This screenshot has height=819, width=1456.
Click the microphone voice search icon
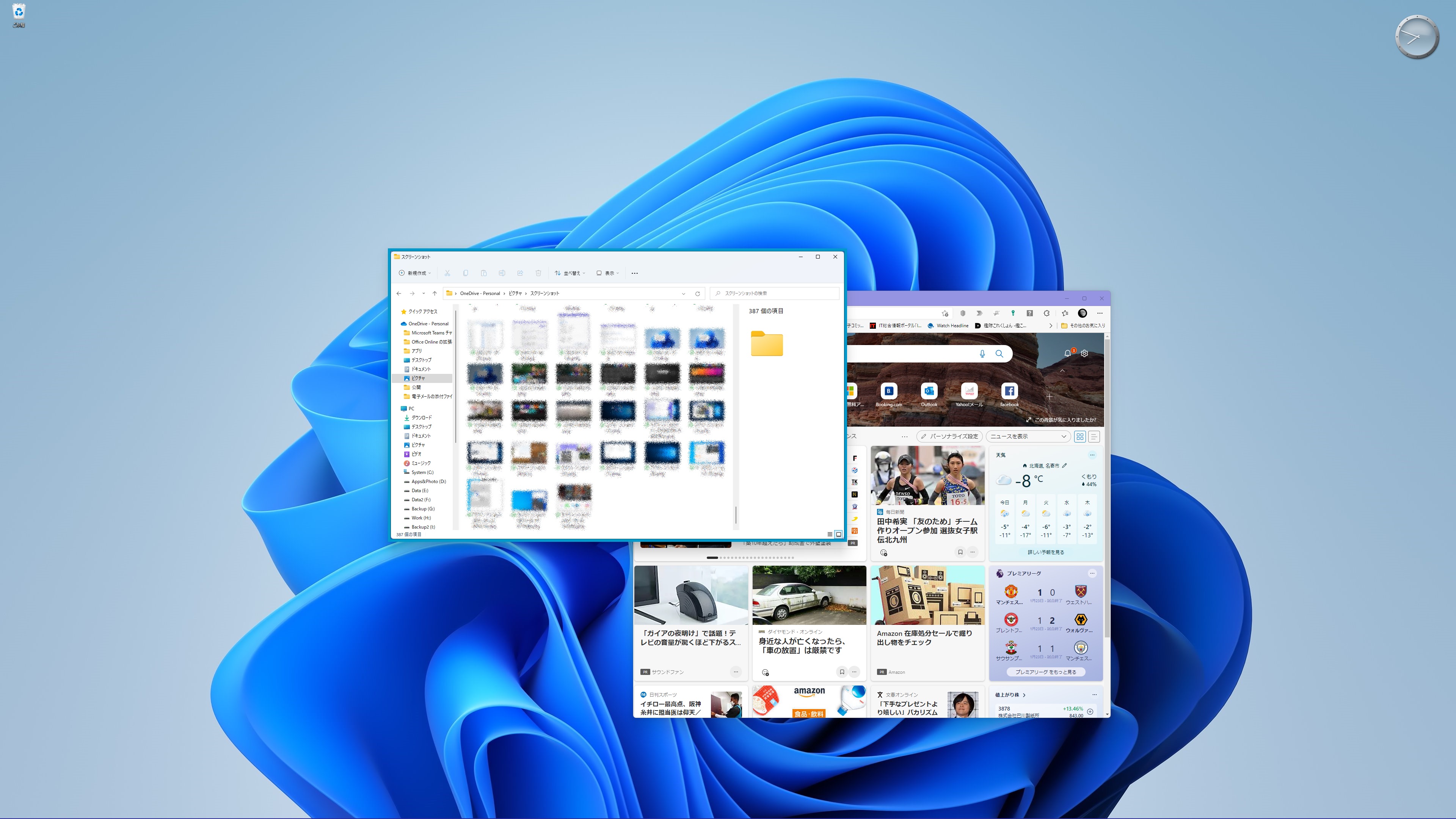point(982,353)
